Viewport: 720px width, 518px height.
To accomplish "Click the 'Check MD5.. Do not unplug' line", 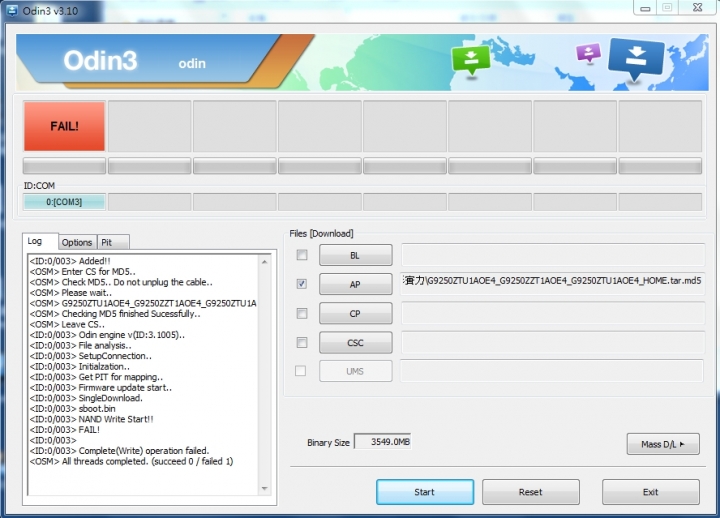I will coord(121,282).
